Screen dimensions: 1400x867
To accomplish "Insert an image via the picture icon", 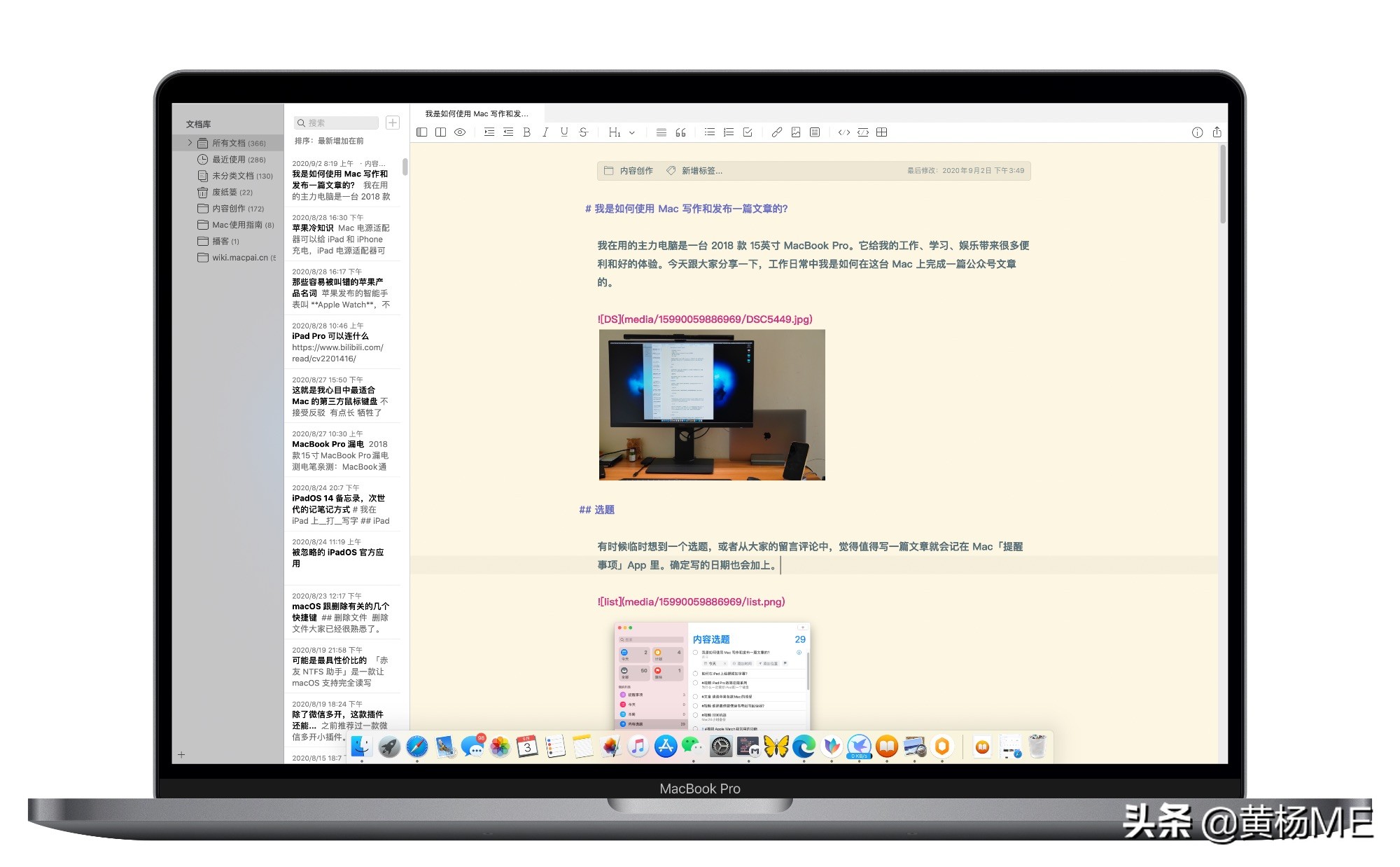I will (x=795, y=132).
